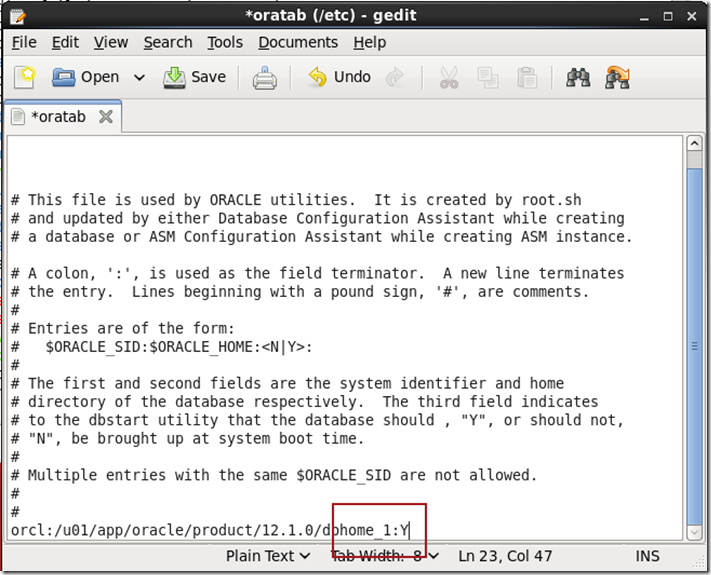Undo the last edit

click(x=339, y=77)
